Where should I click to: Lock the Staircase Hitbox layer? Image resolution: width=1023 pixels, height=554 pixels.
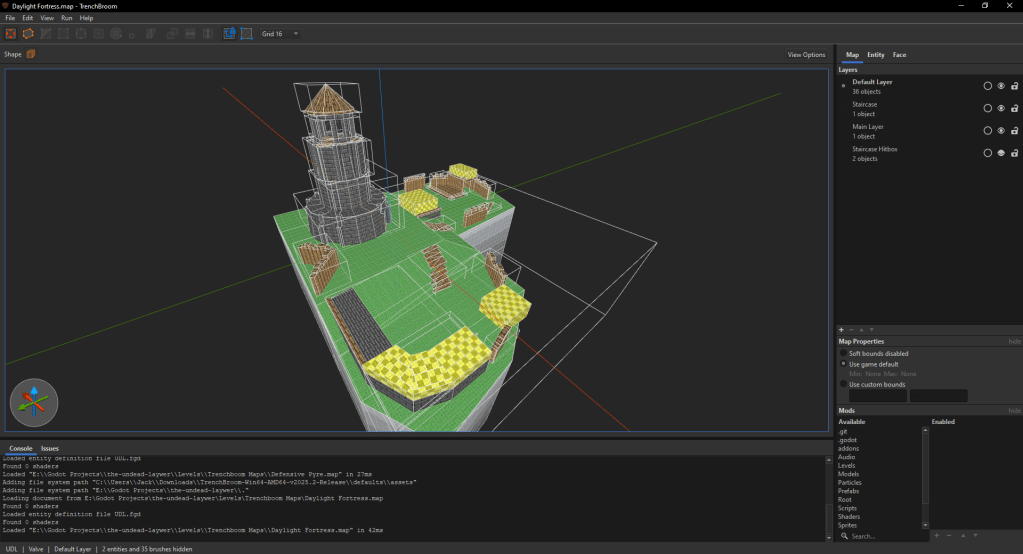1014,153
